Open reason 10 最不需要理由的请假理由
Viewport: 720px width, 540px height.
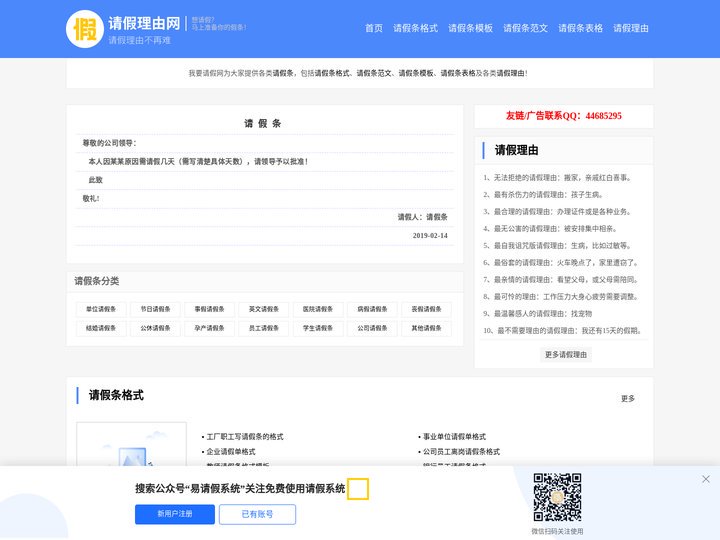click(x=562, y=331)
